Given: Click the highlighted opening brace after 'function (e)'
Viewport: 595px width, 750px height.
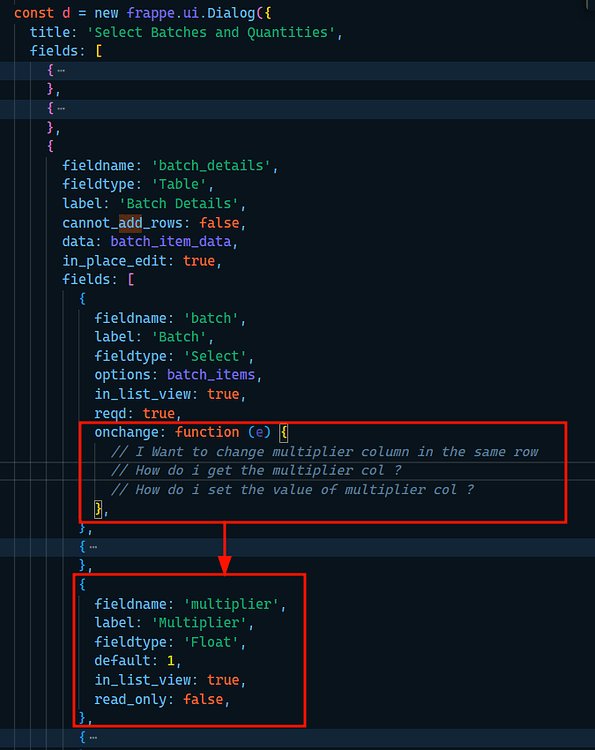Looking at the screenshot, I should click(x=284, y=433).
